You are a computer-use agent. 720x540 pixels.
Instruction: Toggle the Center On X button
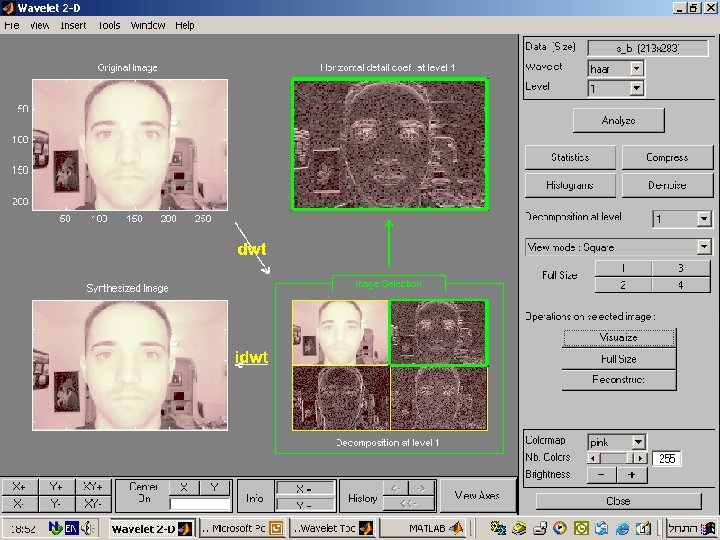click(184, 487)
